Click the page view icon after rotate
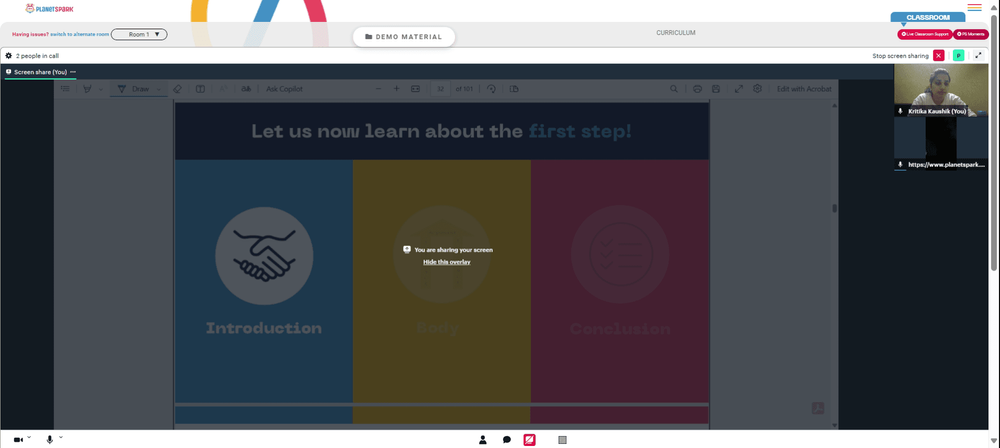Viewport: 1000px width, 448px height. click(514, 89)
